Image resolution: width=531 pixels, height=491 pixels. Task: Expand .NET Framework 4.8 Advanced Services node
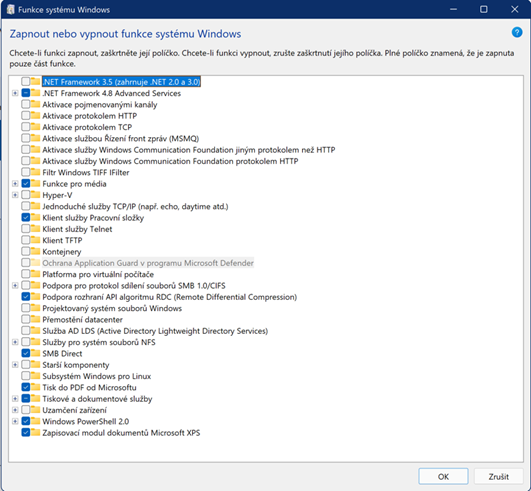pyautogui.click(x=15, y=93)
